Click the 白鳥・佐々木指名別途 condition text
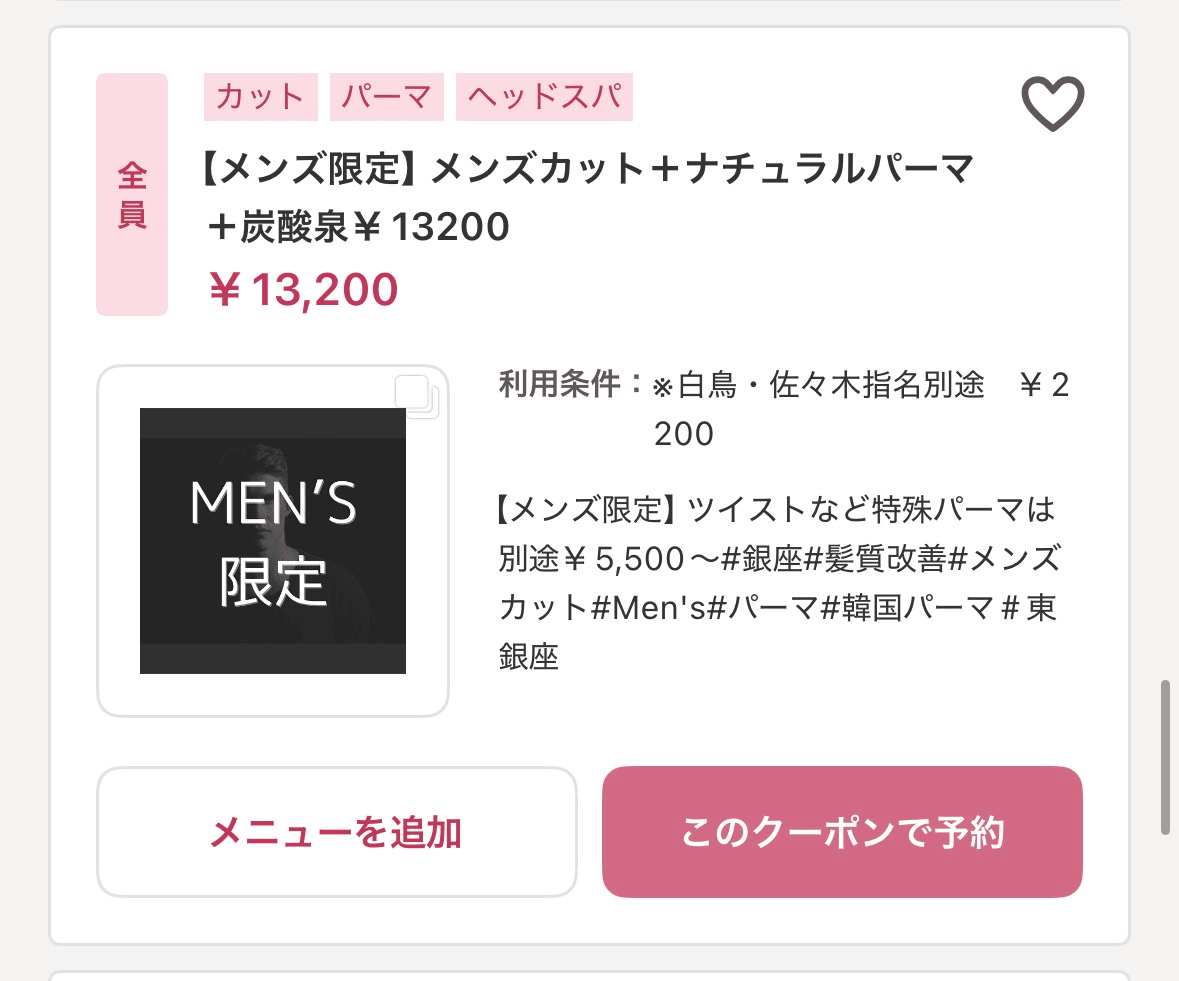Screen dimensions: 1179x981 (x=820, y=386)
